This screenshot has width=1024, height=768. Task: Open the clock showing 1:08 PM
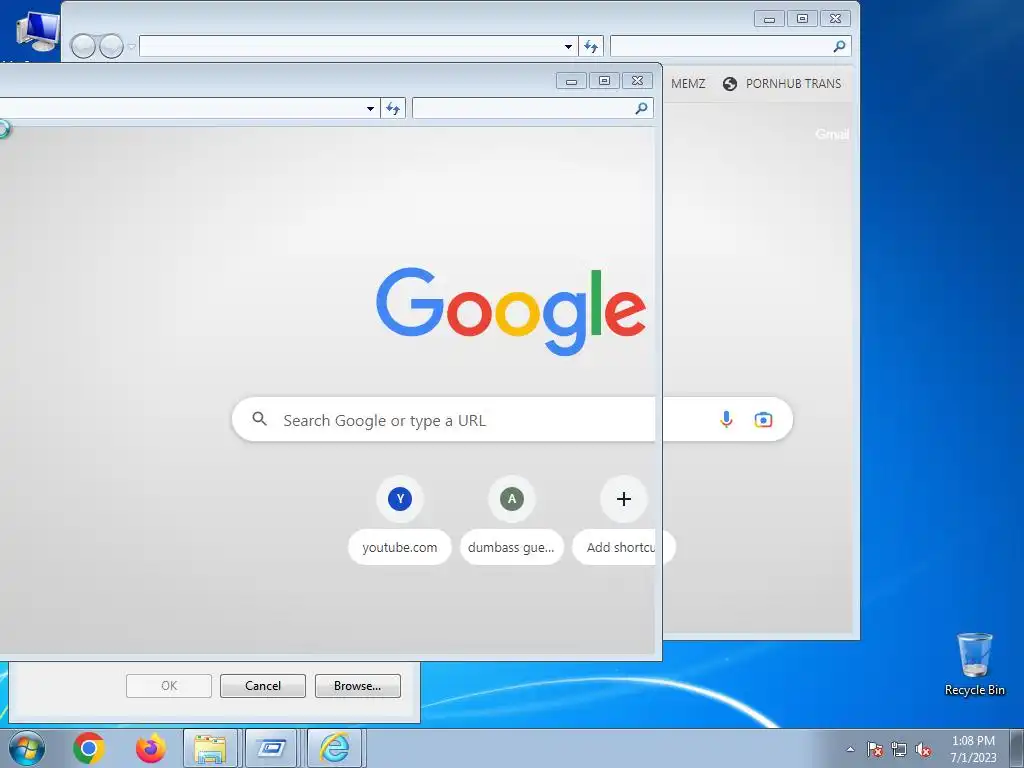pyautogui.click(x=973, y=748)
